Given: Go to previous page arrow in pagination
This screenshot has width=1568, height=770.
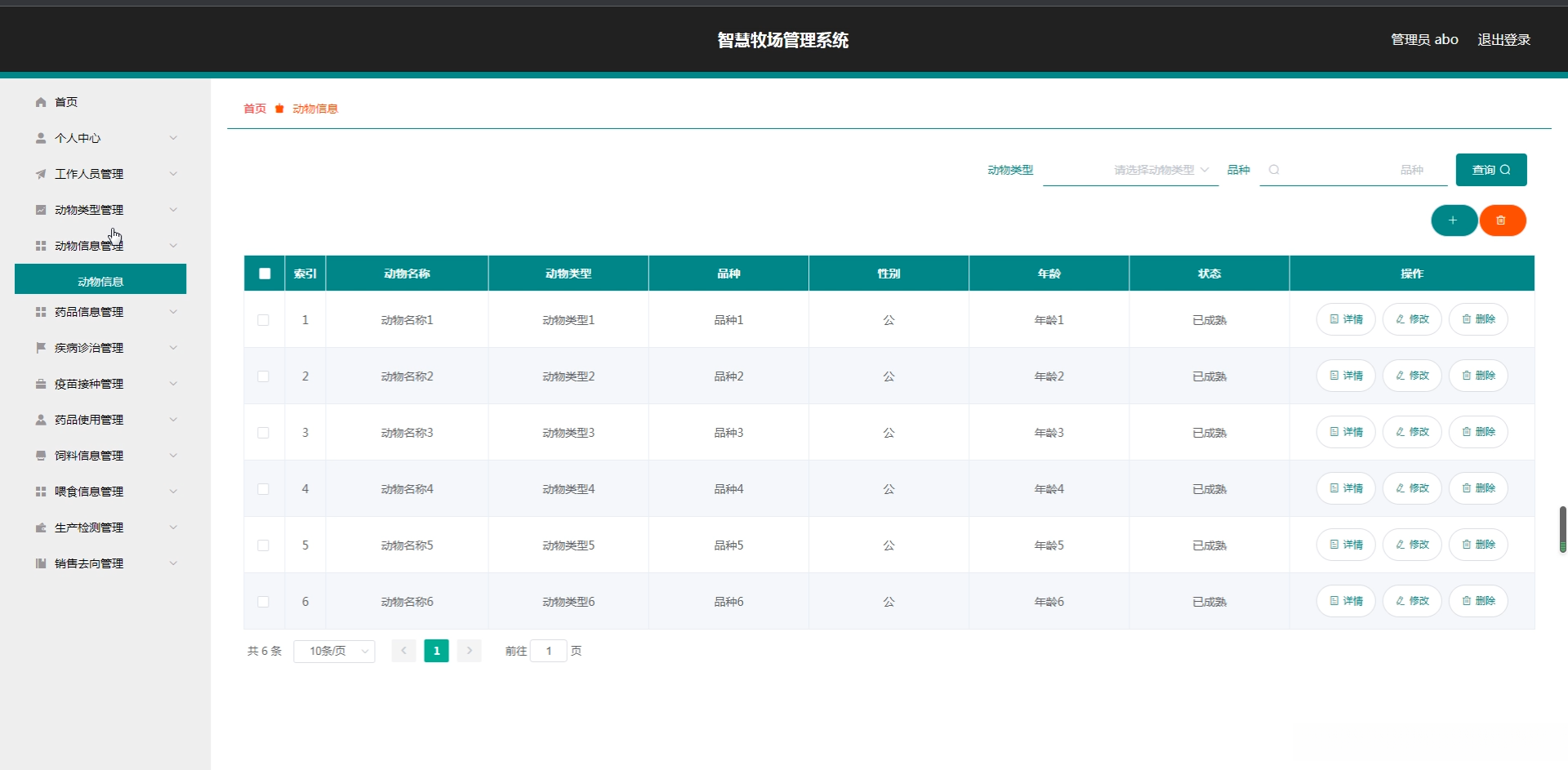Looking at the screenshot, I should 403,651.
